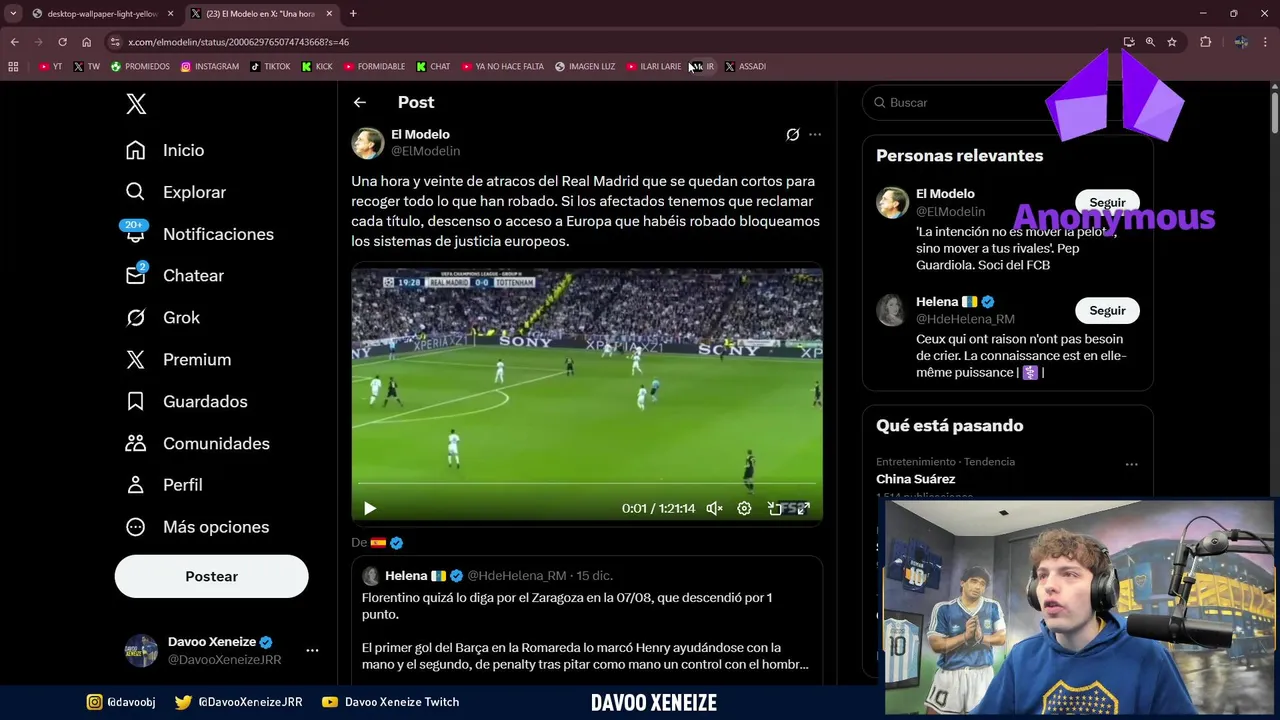Click the Postear button
Image resolution: width=1280 pixels, height=720 pixels.
(x=211, y=576)
